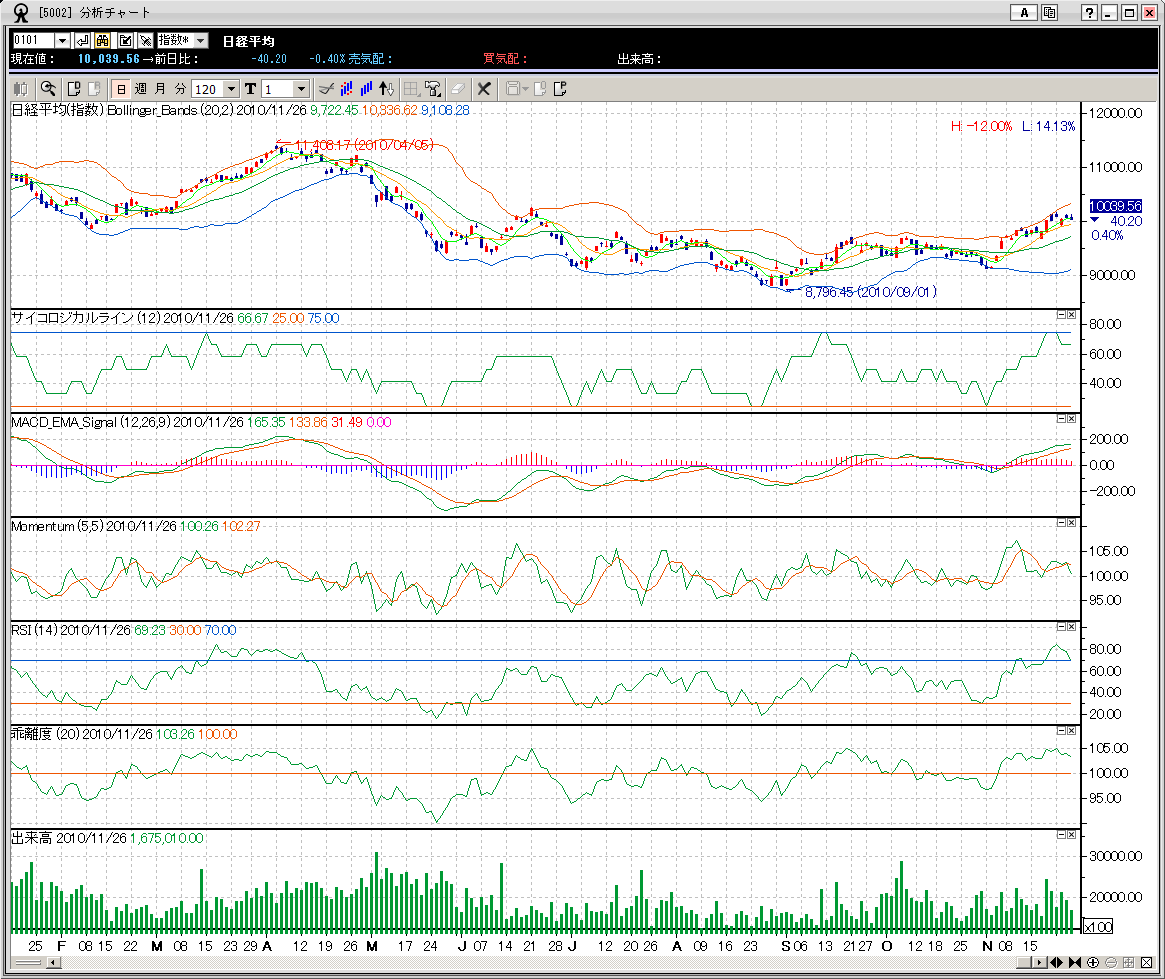Click the T text tool icon
1165x979 pixels.
[250, 89]
